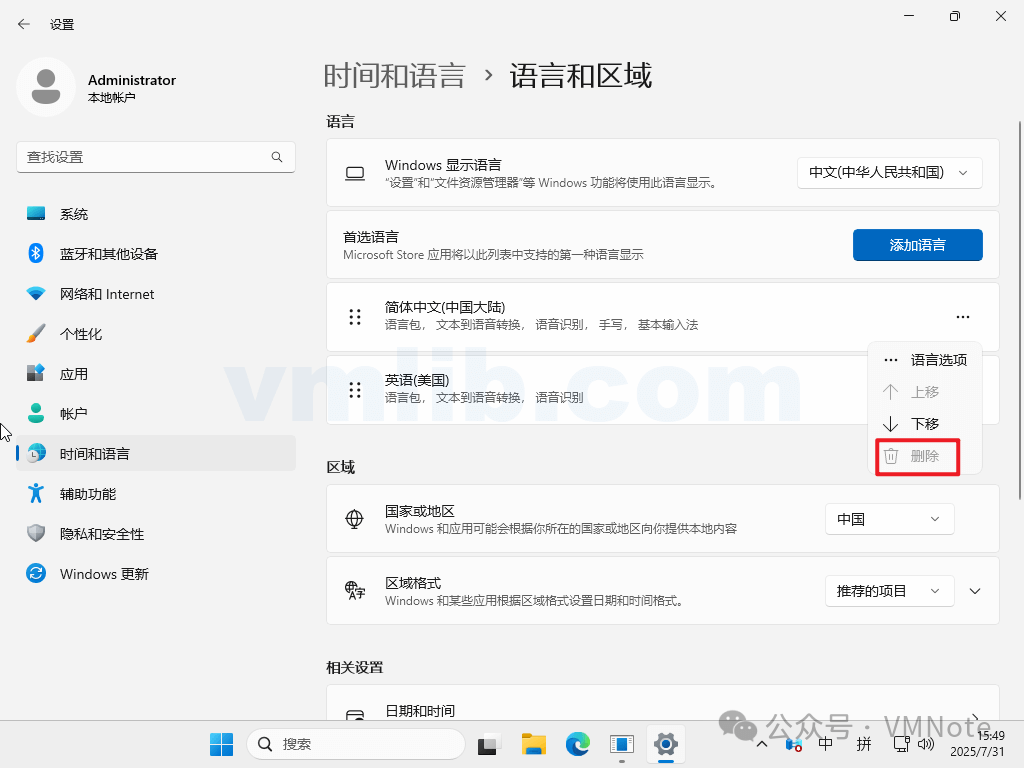Expand the 区域格式 row chevron
The image size is (1024, 768).
click(x=976, y=591)
